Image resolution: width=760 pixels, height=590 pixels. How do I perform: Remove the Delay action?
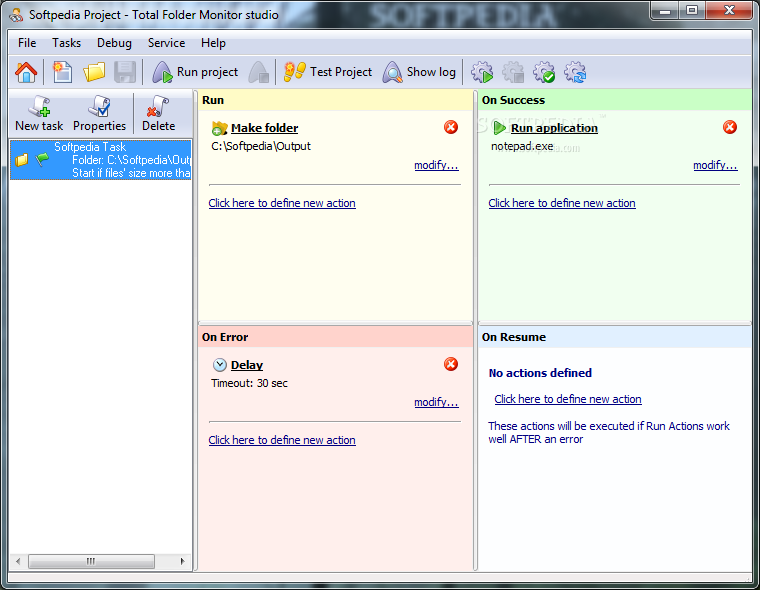coord(451,364)
